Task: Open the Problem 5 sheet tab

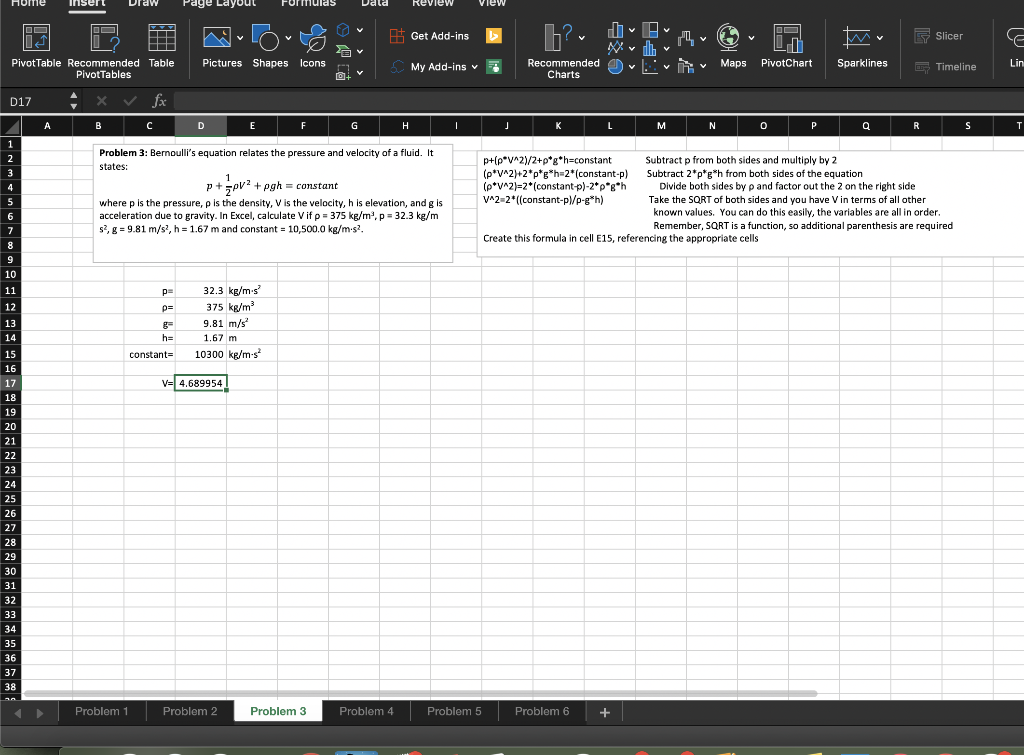Action: [x=454, y=711]
